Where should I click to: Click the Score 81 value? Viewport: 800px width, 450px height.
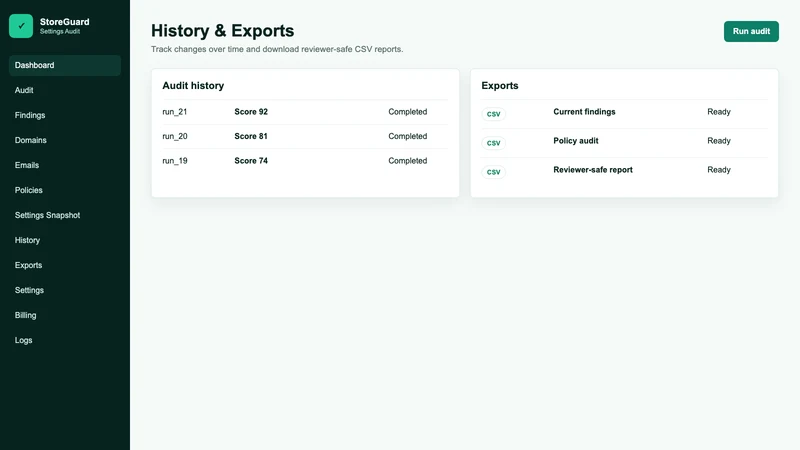tap(251, 136)
